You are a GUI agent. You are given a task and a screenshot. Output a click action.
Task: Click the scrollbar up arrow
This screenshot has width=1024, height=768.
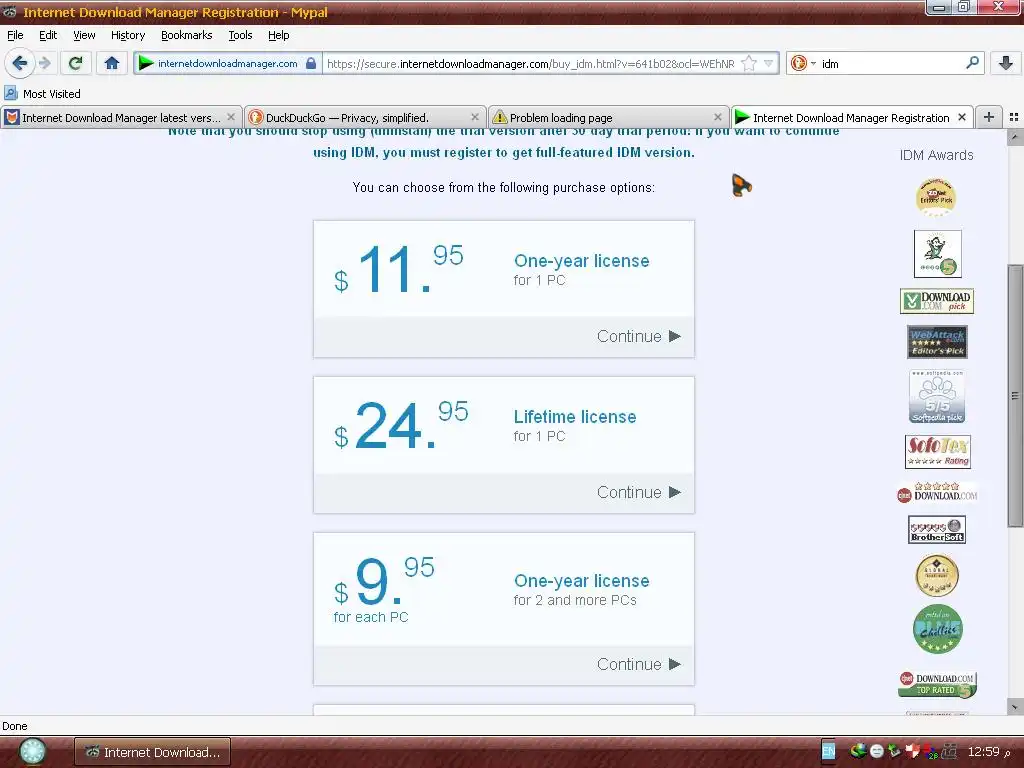[1014, 137]
